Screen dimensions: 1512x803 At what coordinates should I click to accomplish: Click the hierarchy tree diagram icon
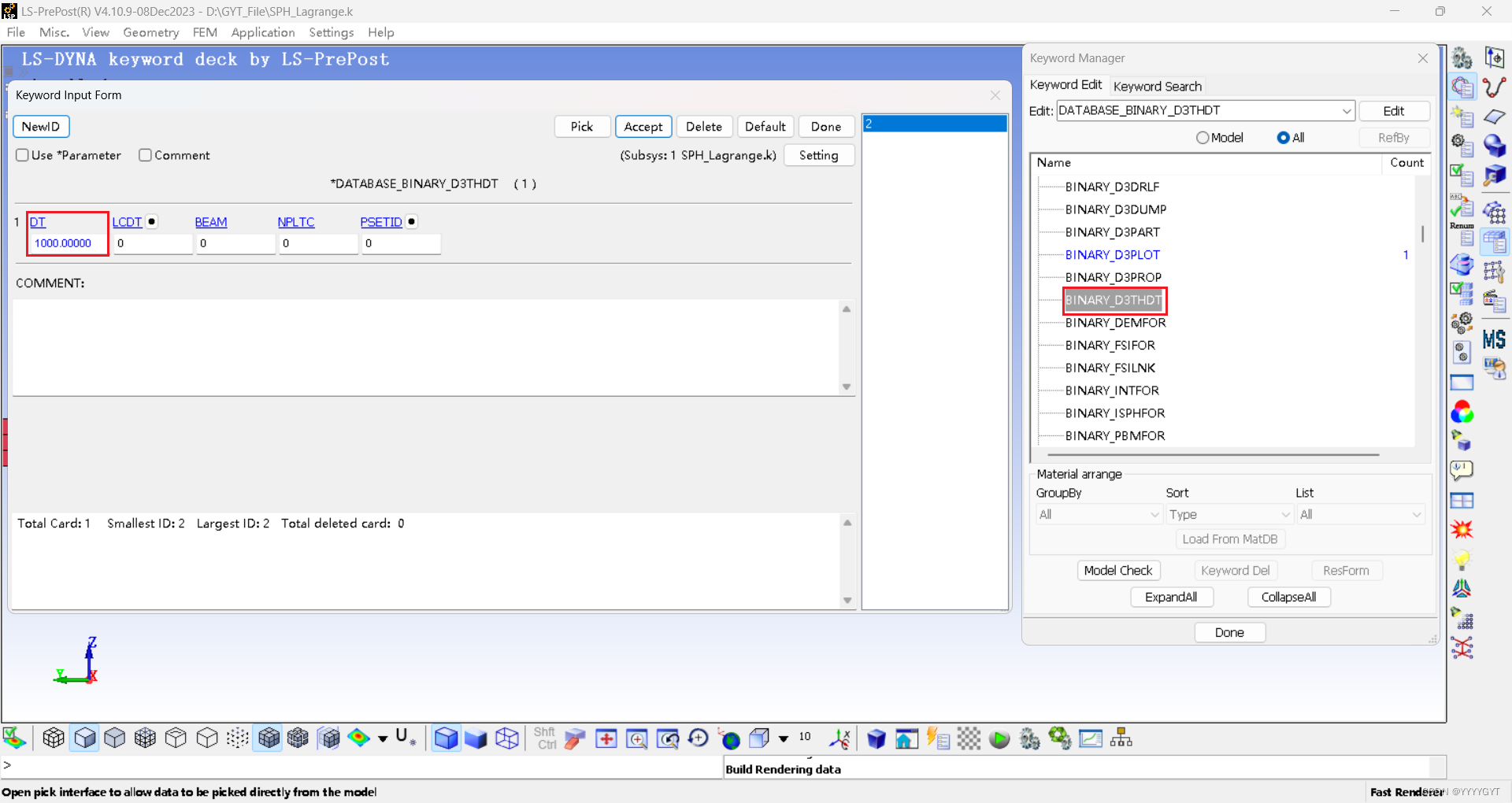pyautogui.click(x=1121, y=738)
